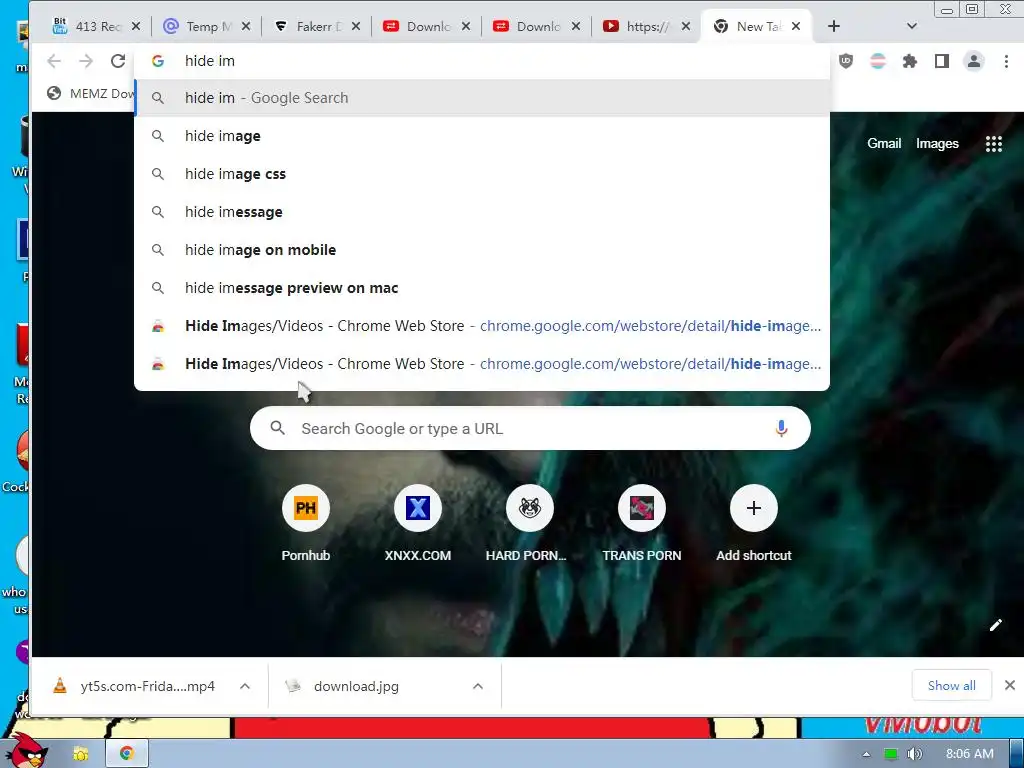Open the volume speaker tray icon
Image resolution: width=1024 pixels, height=768 pixels.
[914, 754]
